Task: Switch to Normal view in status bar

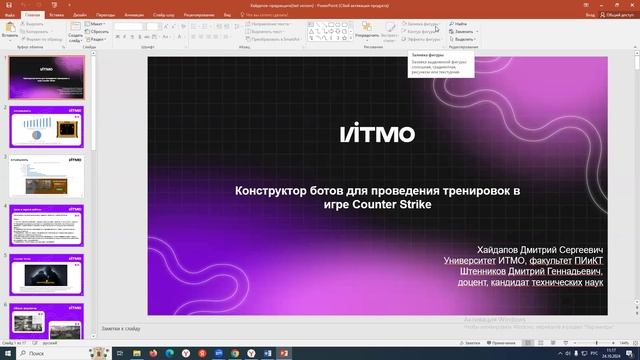Action: (528, 343)
